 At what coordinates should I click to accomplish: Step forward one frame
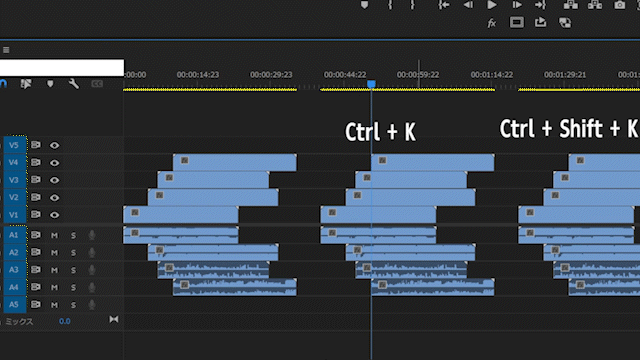pyautogui.click(x=517, y=5)
